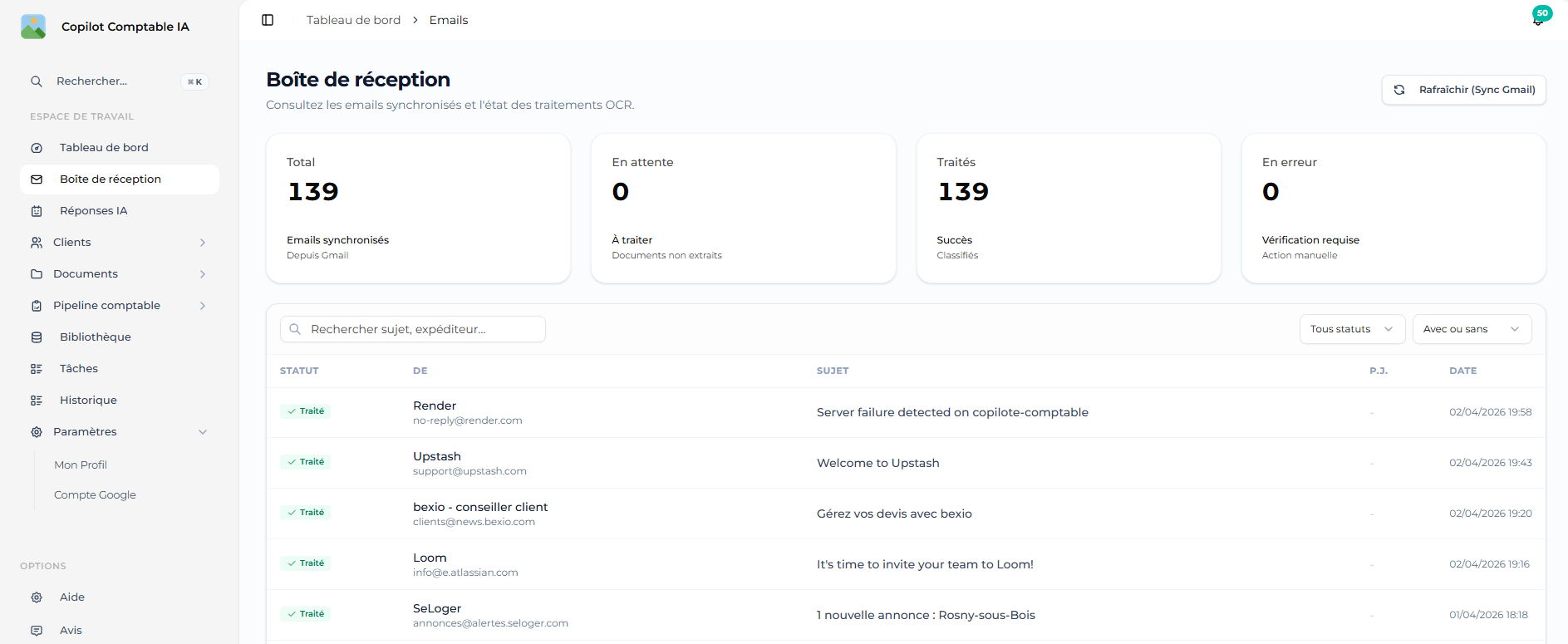The width and height of the screenshot is (1568, 644).
Task: Click the Documents folder icon
Action: point(37,274)
